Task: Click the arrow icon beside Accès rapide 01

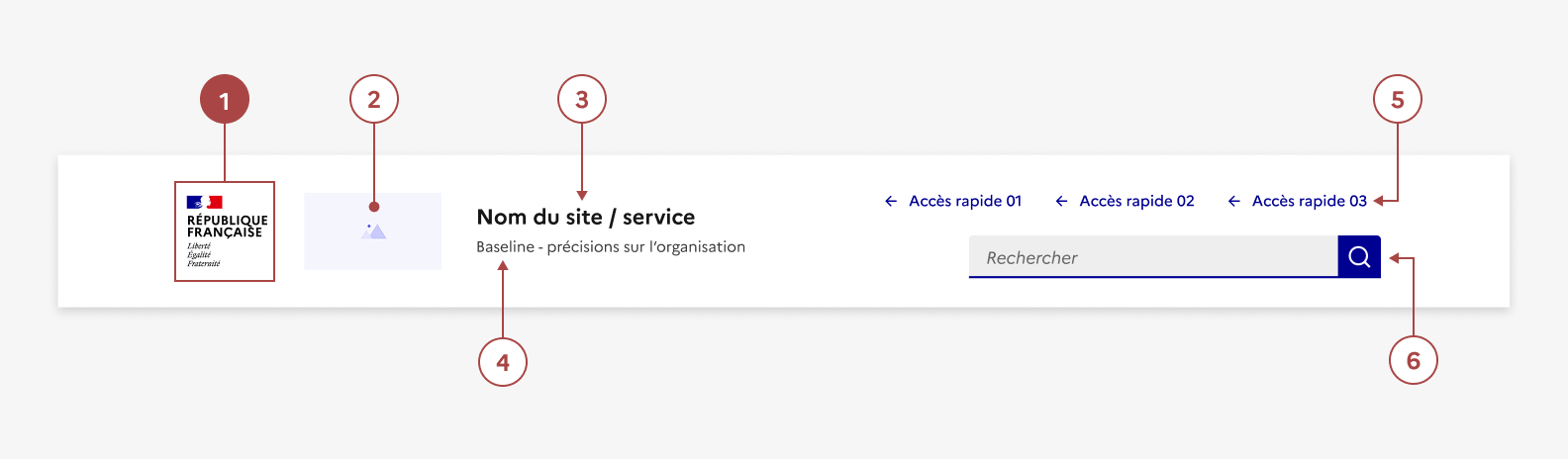Action: click(891, 201)
